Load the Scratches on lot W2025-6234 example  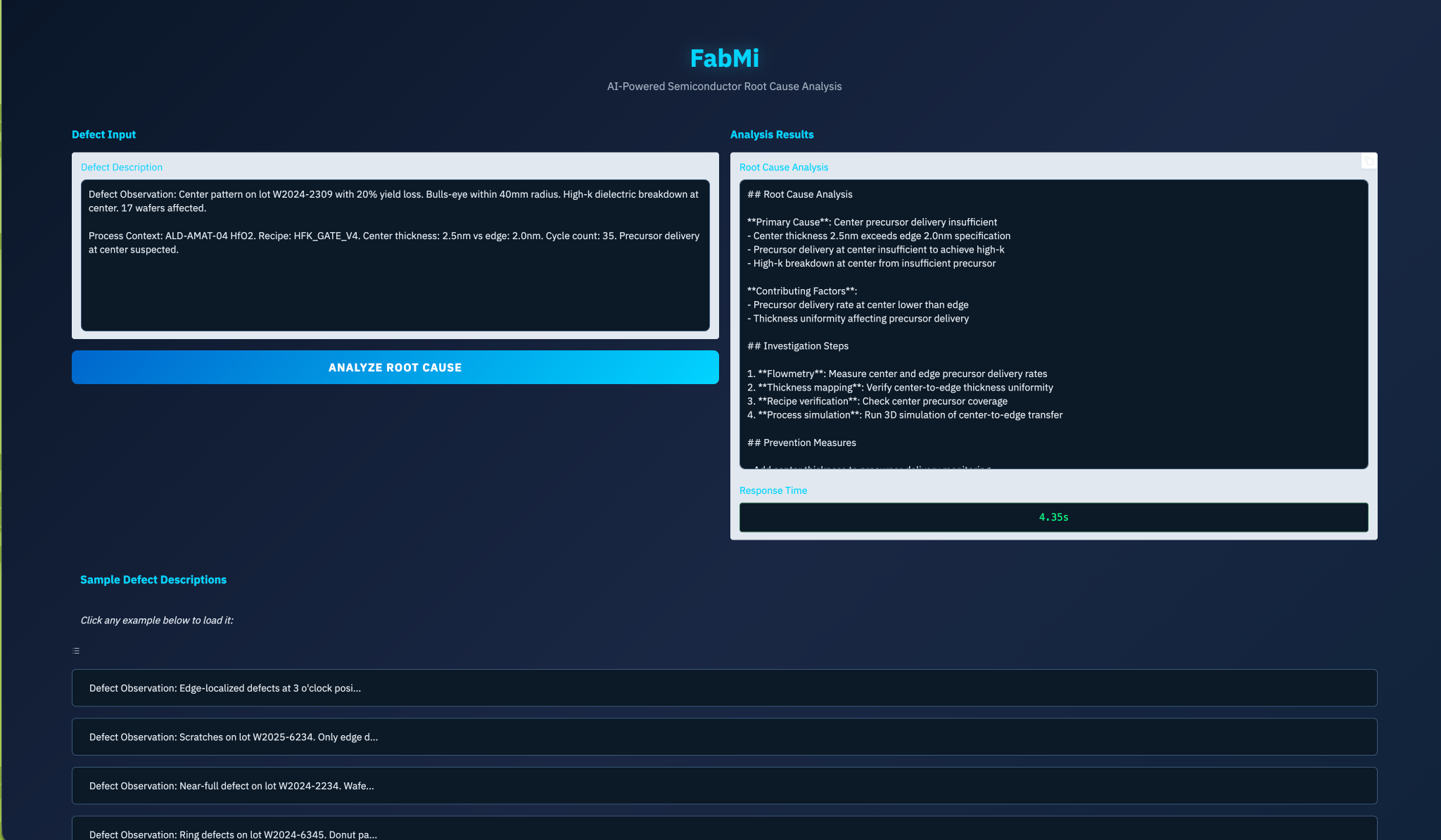(x=724, y=737)
